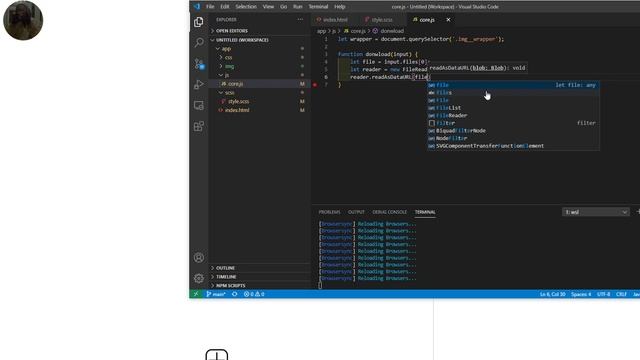Choose the 'FileReader' autocomplete suggestion
The height and width of the screenshot is (360, 640).
513,116
